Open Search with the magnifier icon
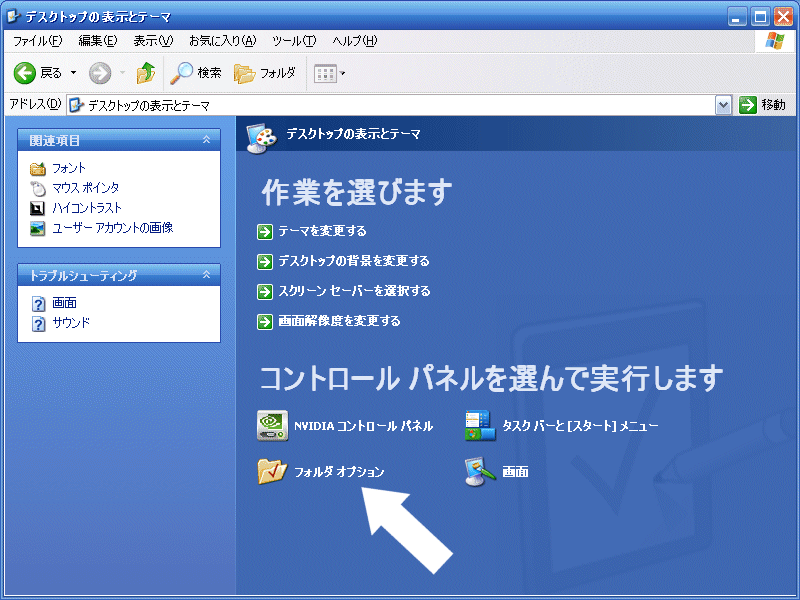The width and height of the screenshot is (800, 600). click(x=181, y=73)
